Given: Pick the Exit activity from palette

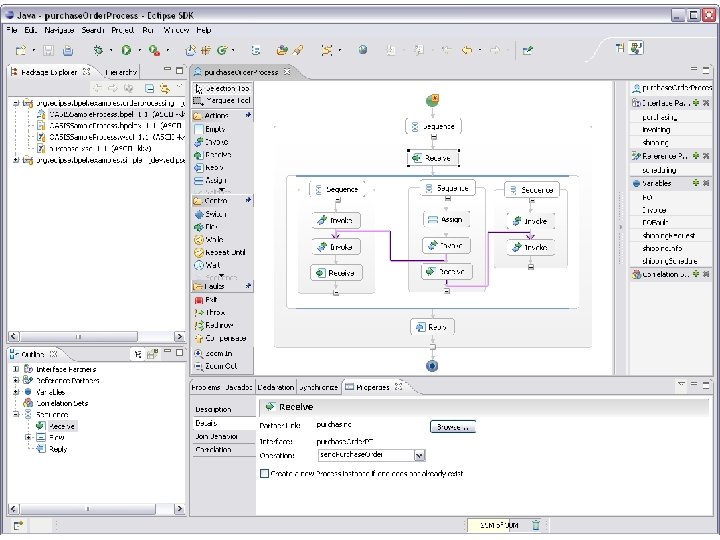Looking at the screenshot, I should (206, 300).
